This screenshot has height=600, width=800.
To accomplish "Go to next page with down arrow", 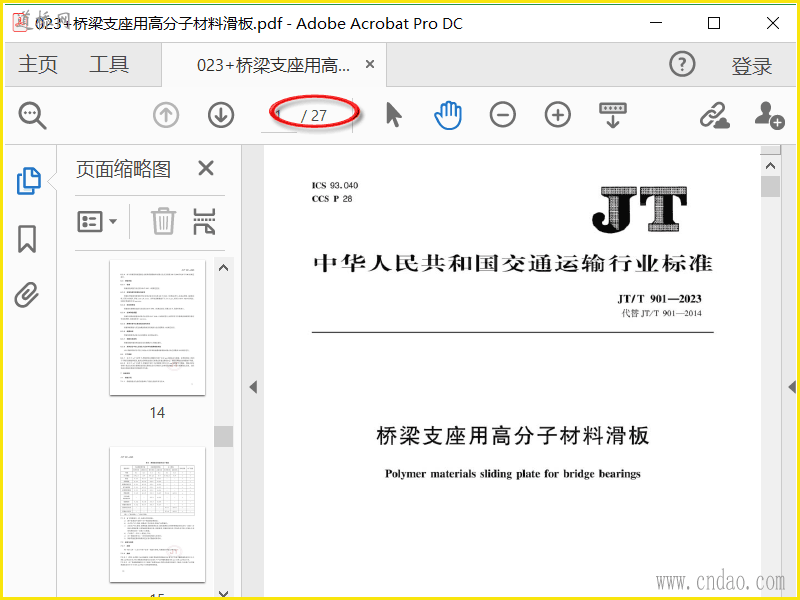I will coord(221,115).
